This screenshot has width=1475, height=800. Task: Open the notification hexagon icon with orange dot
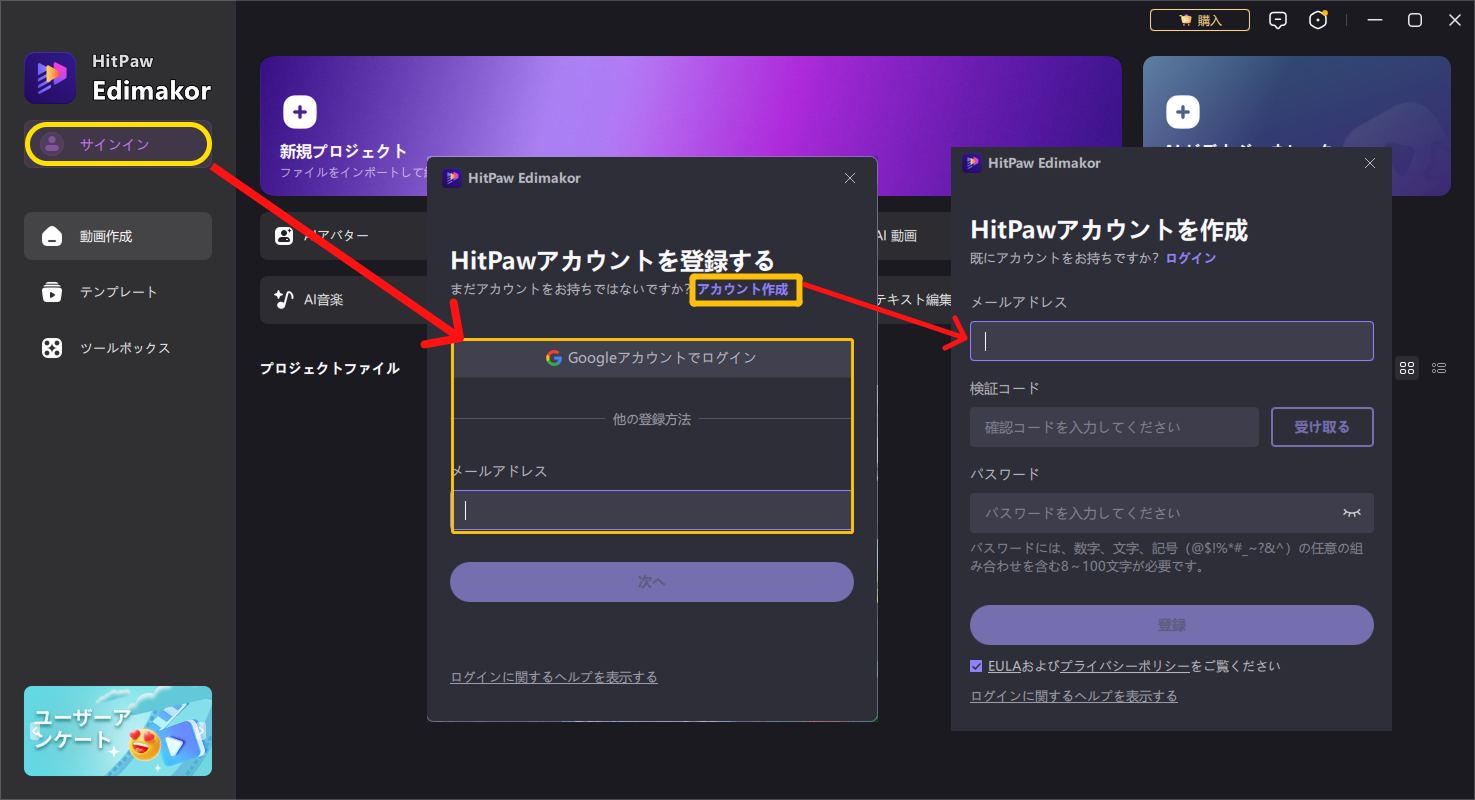tap(1317, 19)
